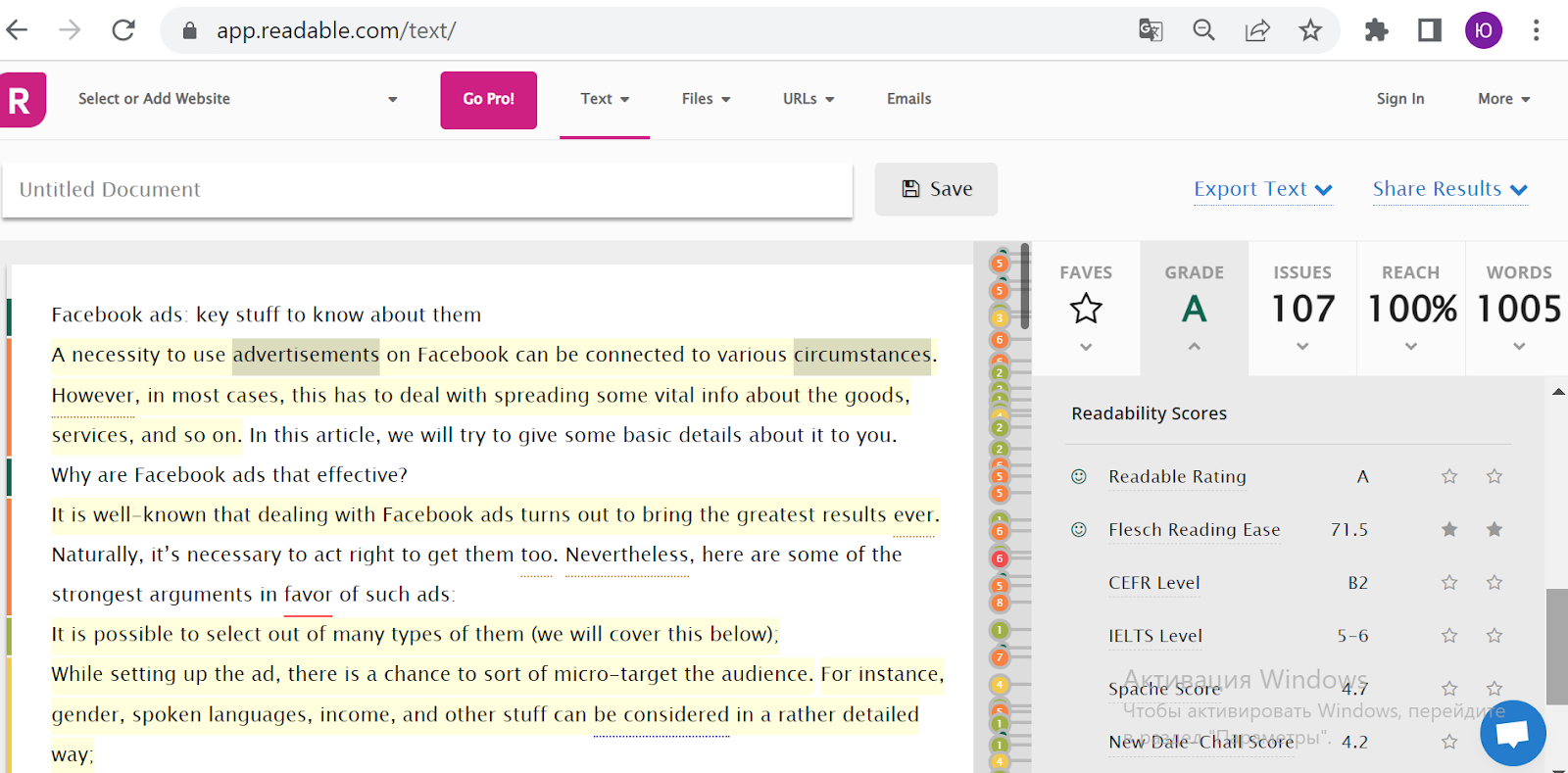This screenshot has height=773, width=1568.
Task: Open browser zoom magnifier icon
Action: click(x=1203, y=30)
